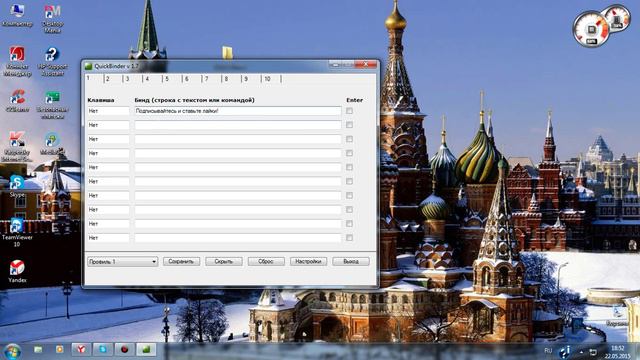
Task: Open the TeamViewer 10 desktop shortcut
Action: [17, 232]
